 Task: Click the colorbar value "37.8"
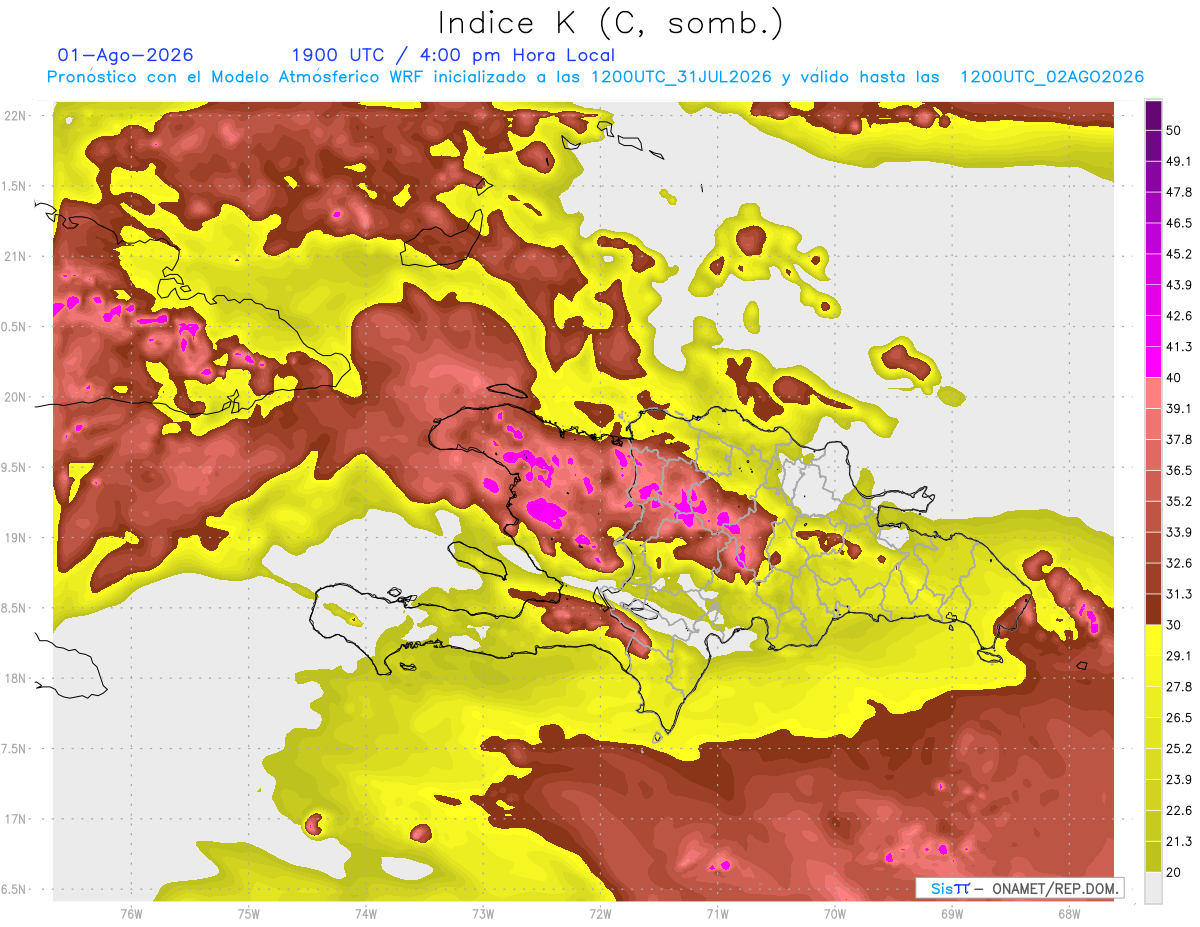1179,440
